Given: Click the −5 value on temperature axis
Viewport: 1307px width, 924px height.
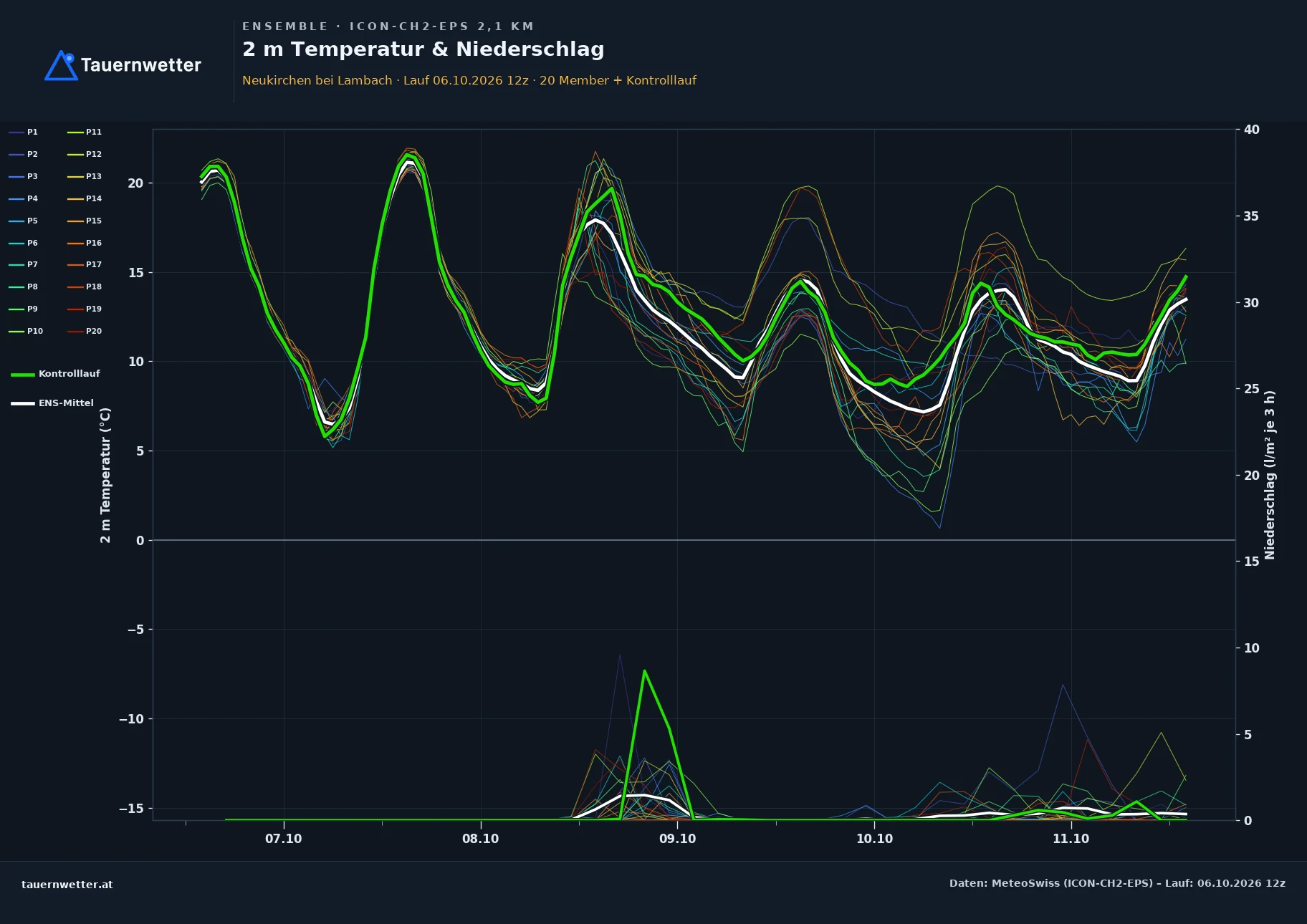Looking at the screenshot, I should [x=135, y=630].
